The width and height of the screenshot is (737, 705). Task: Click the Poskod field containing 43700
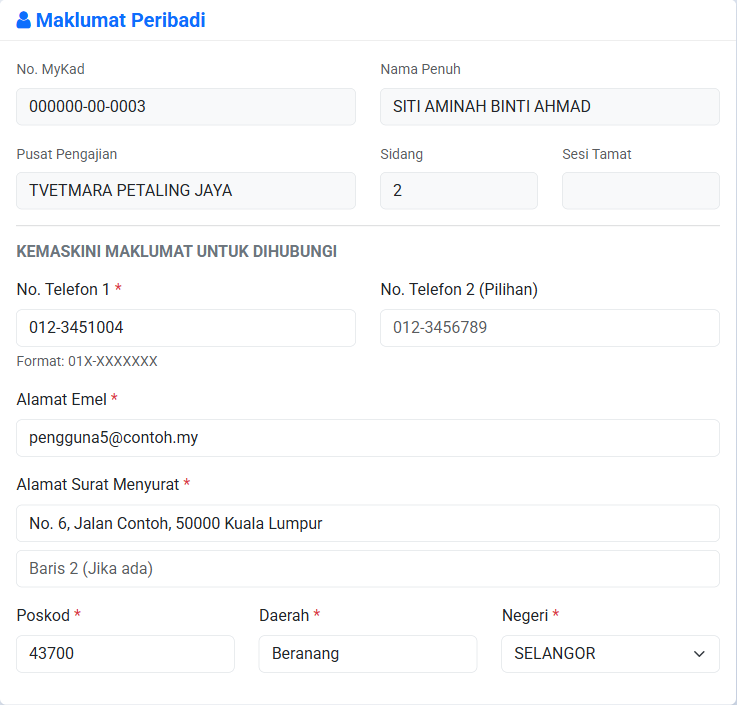[125, 654]
